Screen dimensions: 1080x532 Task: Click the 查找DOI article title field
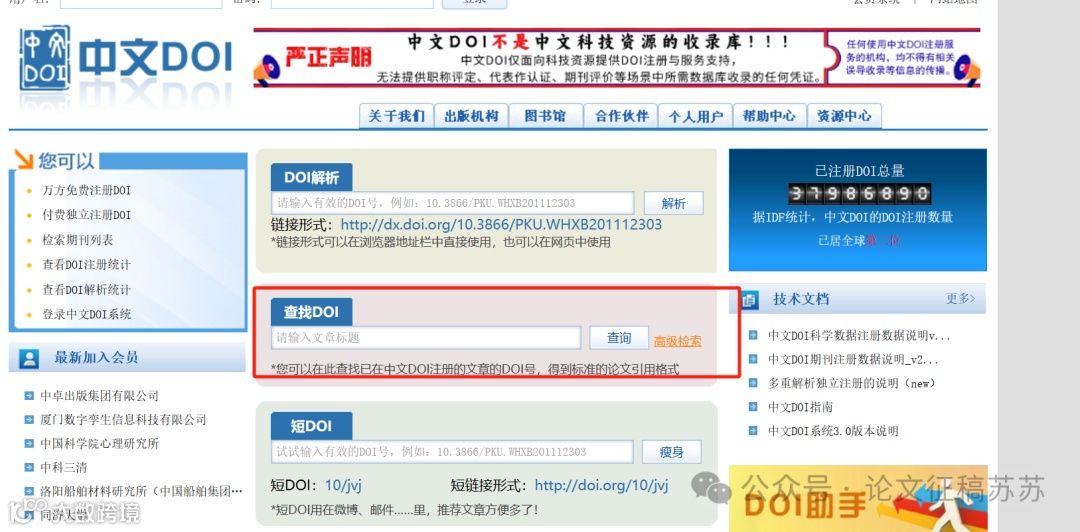[426, 338]
